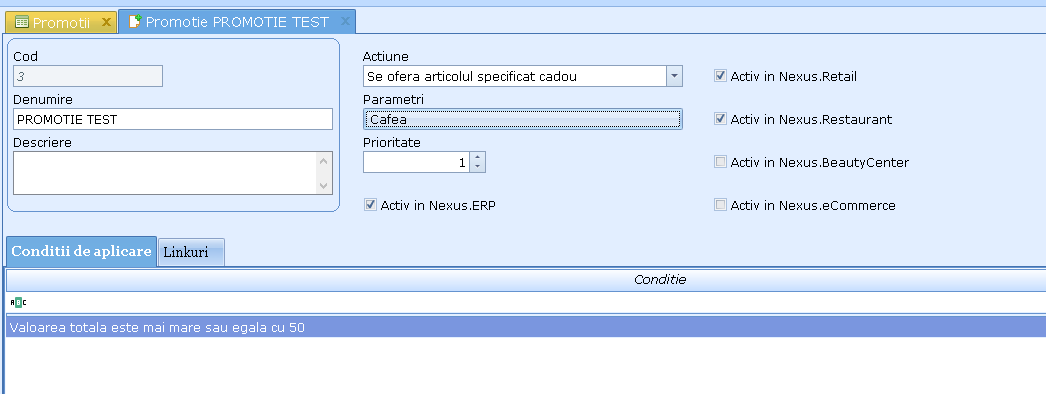Click the ABC filter icon under Conditie
1046x394 pixels.
(19, 303)
